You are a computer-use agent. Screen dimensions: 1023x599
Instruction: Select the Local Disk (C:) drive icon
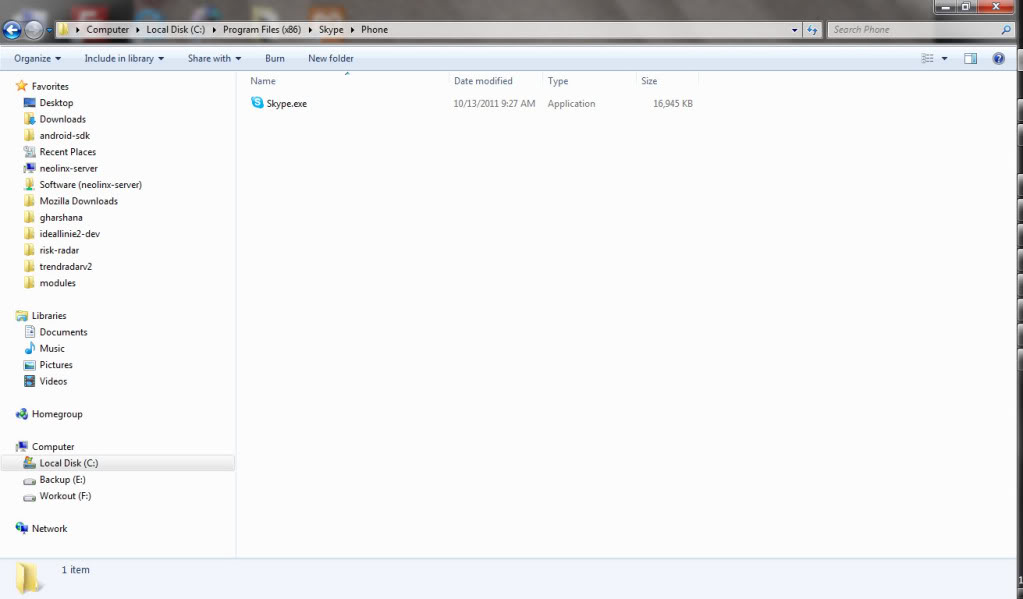tap(29, 463)
